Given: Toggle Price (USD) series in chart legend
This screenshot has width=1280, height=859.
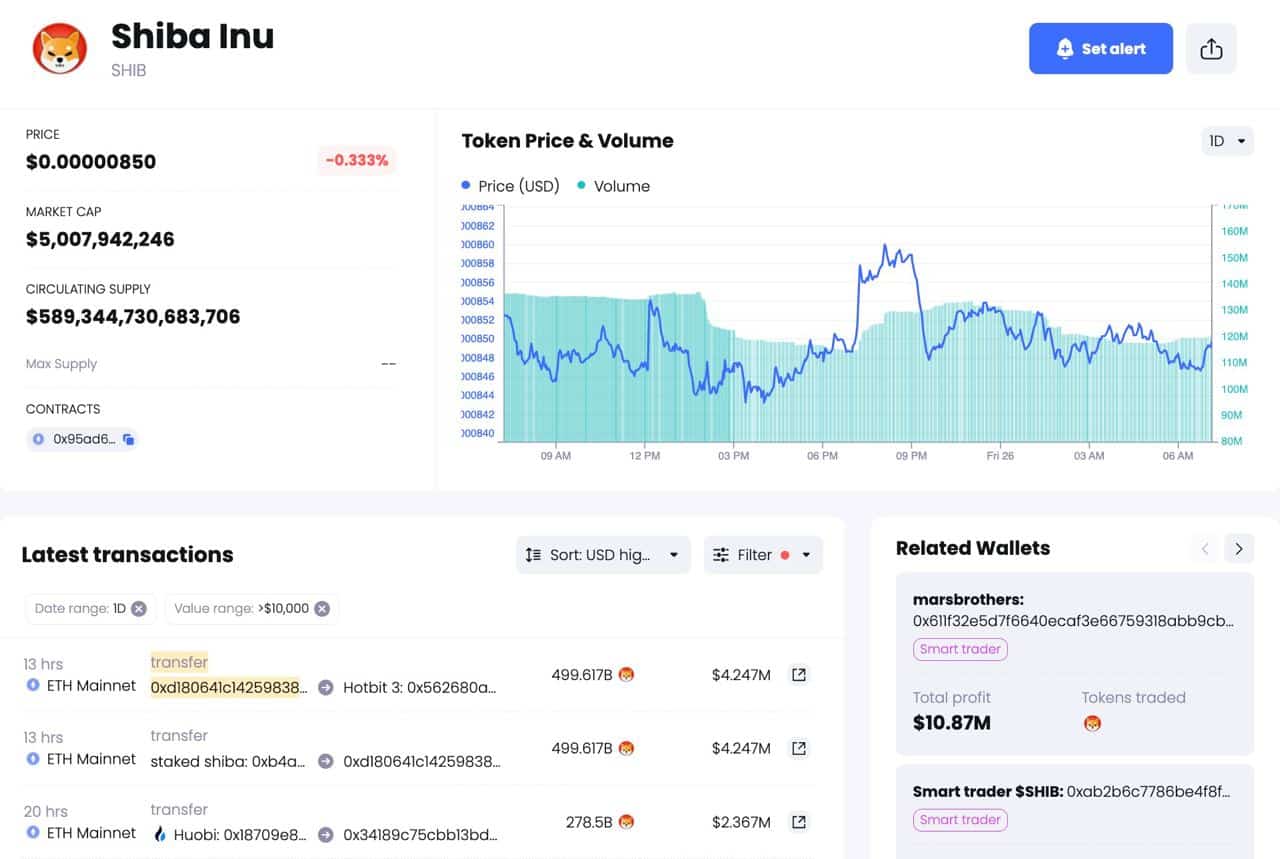Looking at the screenshot, I should point(510,186).
